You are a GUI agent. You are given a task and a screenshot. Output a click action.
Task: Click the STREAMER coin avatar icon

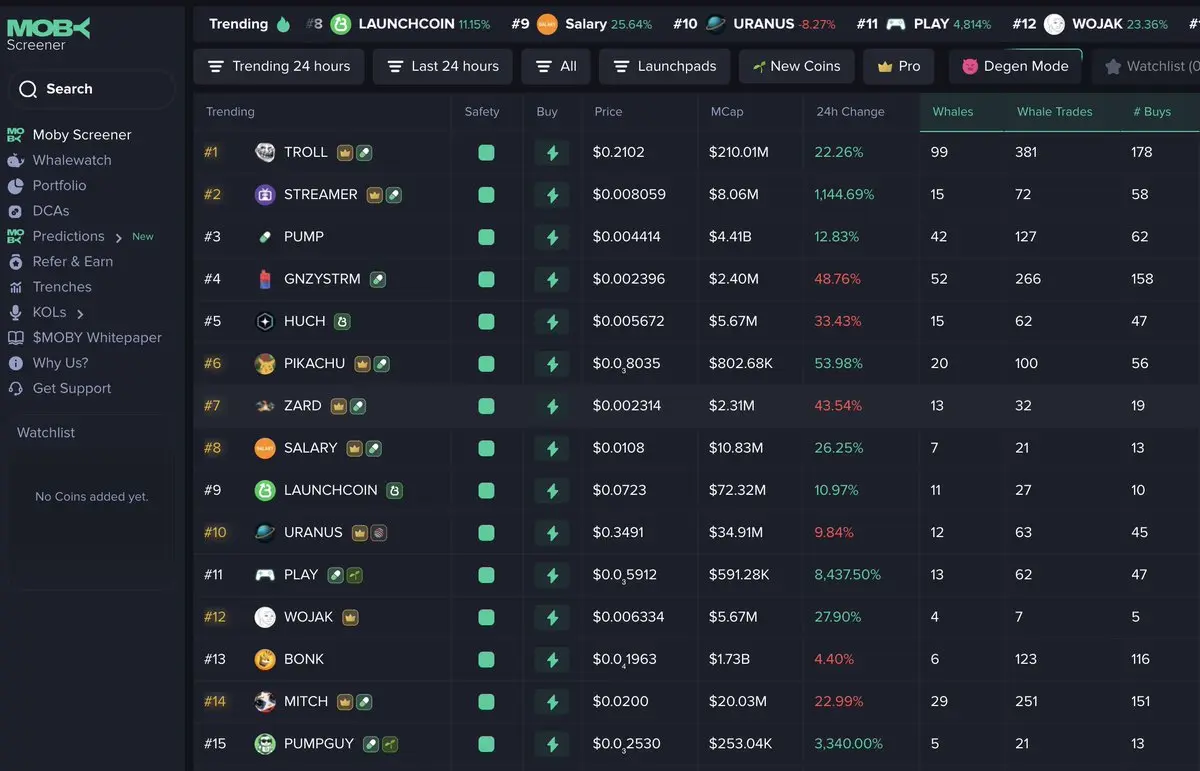(x=265, y=195)
